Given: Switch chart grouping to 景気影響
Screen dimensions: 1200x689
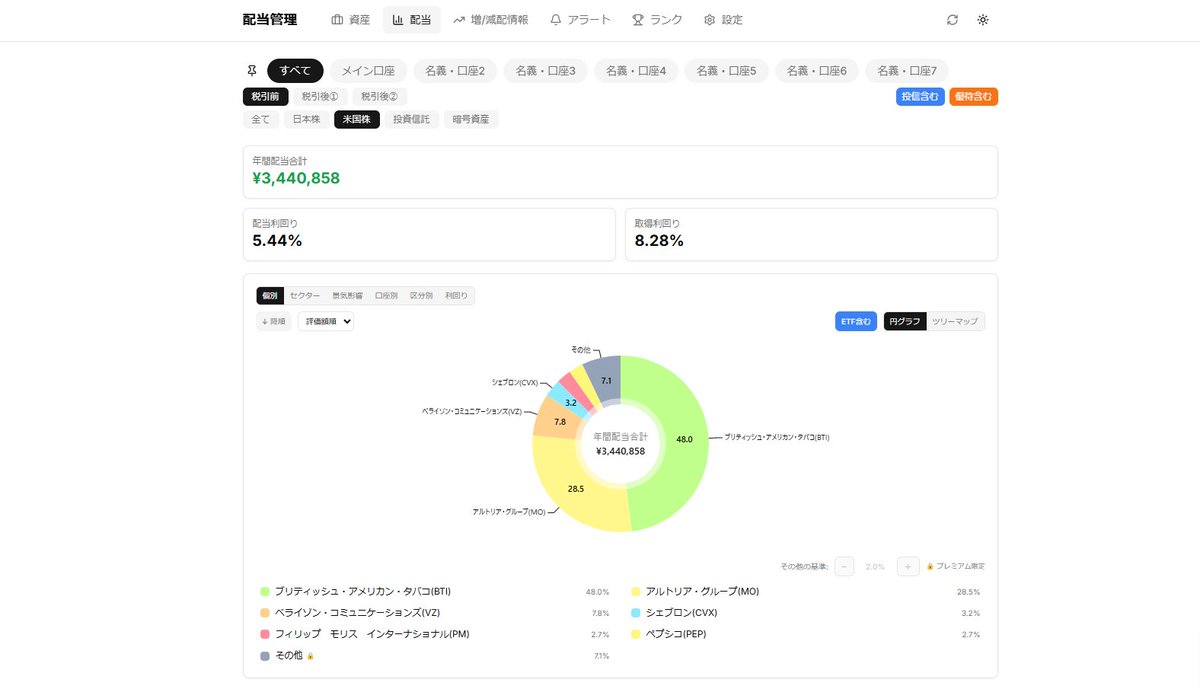Looking at the screenshot, I should click(x=347, y=296).
